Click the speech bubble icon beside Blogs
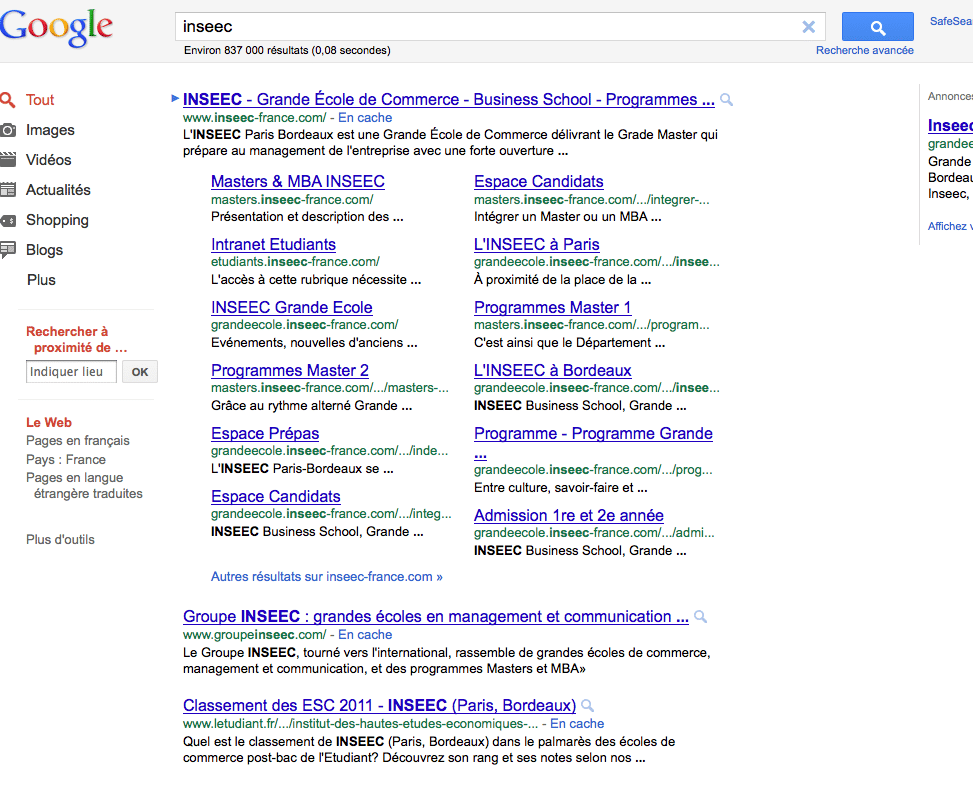Screen dimensions: 973x786 [8, 250]
